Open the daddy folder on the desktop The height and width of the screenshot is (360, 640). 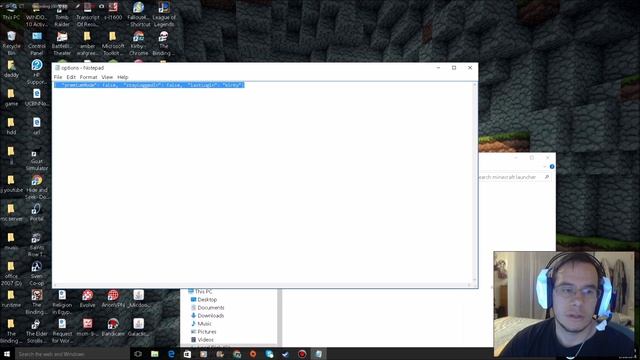(11, 69)
